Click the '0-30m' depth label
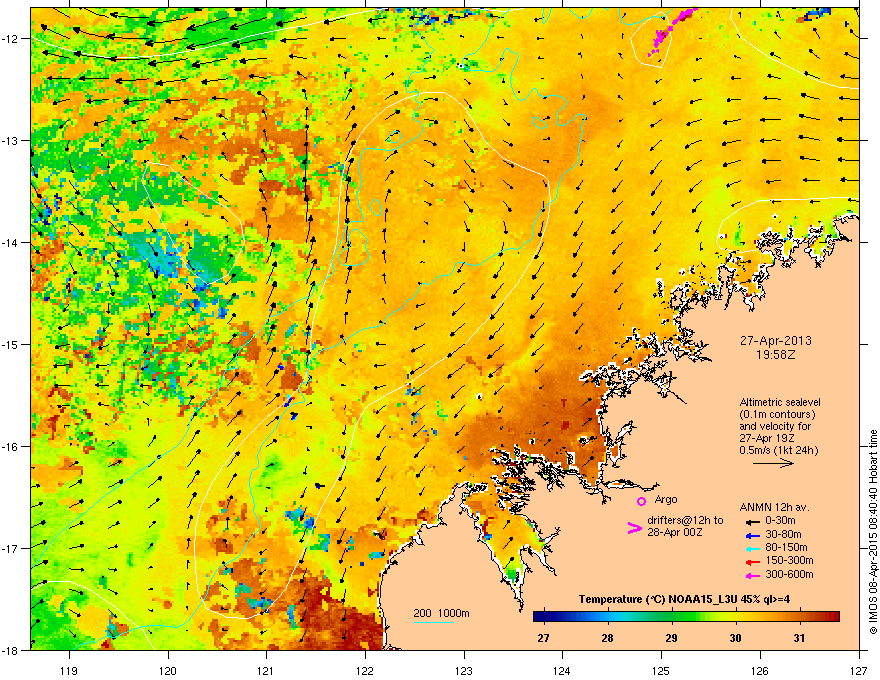This screenshot has width=880, height=680. [x=780, y=521]
